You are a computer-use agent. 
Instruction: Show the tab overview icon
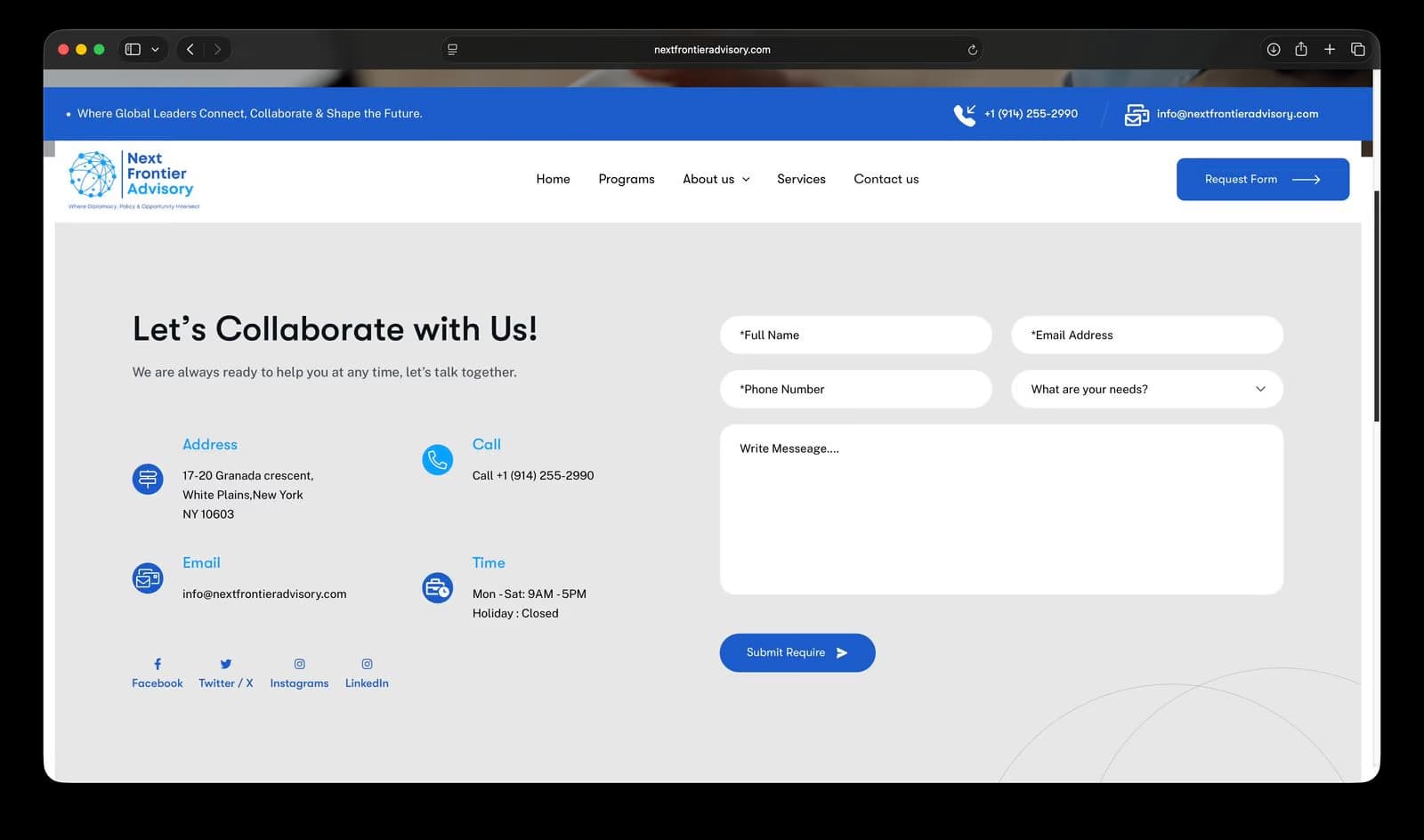point(1358,50)
